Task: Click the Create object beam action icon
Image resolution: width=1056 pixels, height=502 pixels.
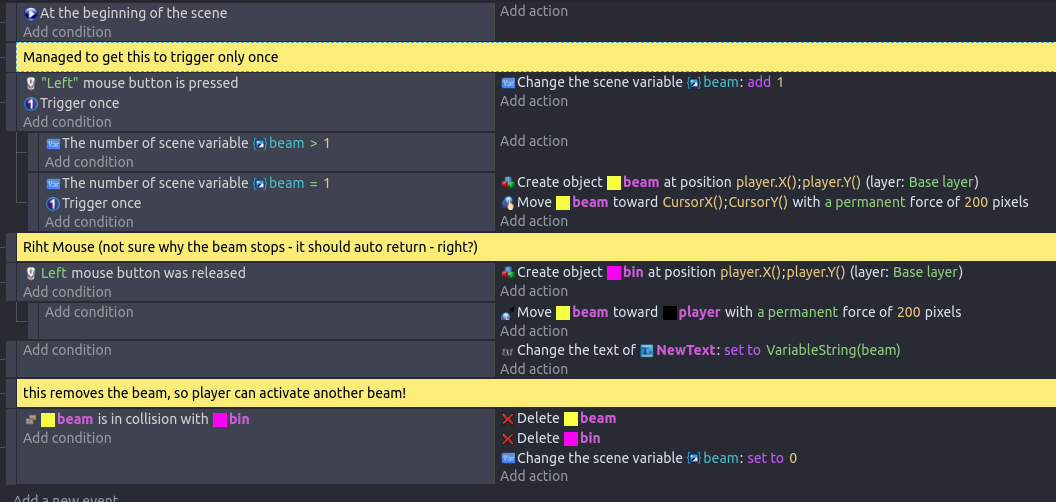Action: click(x=508, y=182)
